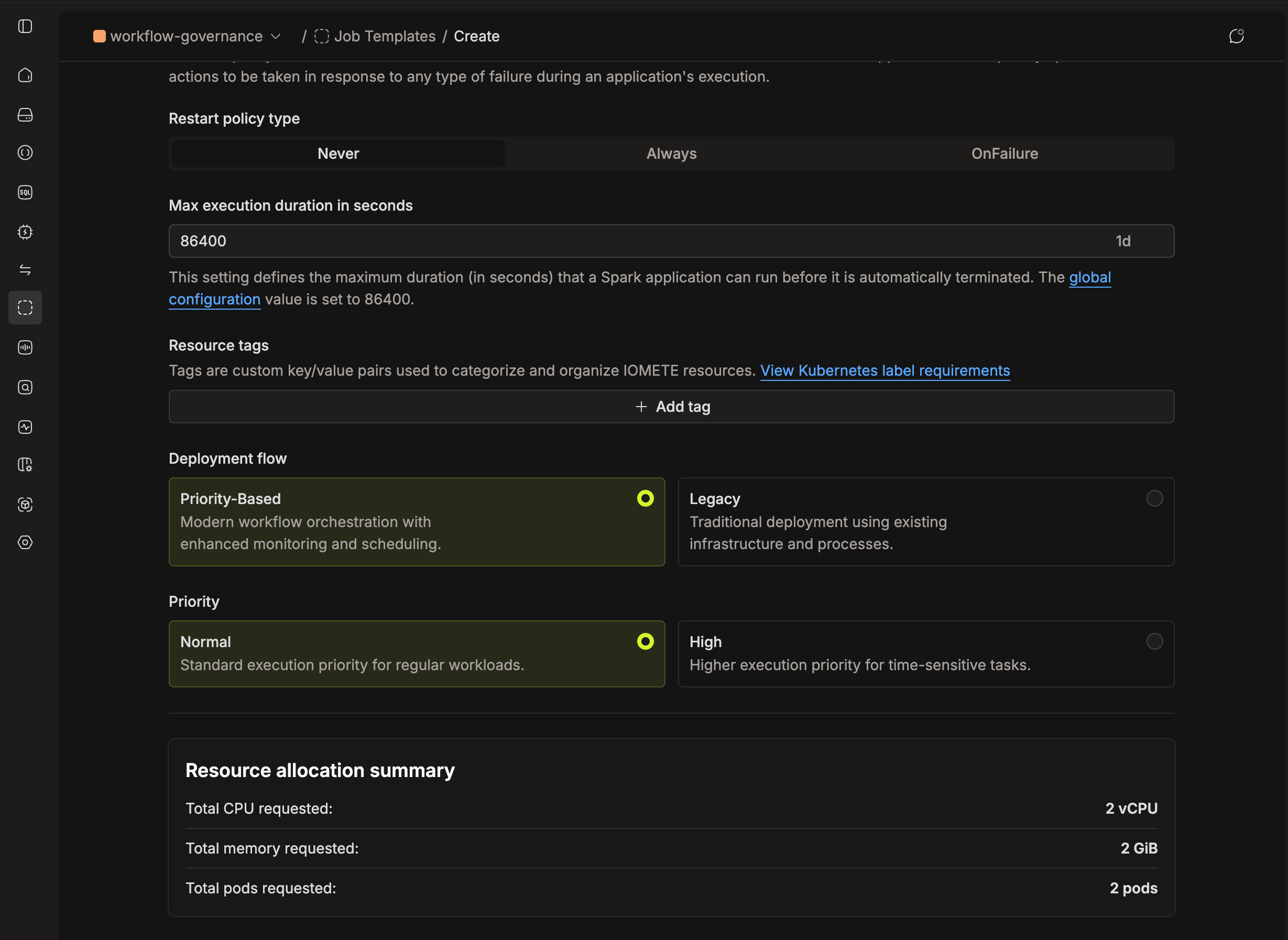Open the lightning chip sidebar icon

click(25, 232)
